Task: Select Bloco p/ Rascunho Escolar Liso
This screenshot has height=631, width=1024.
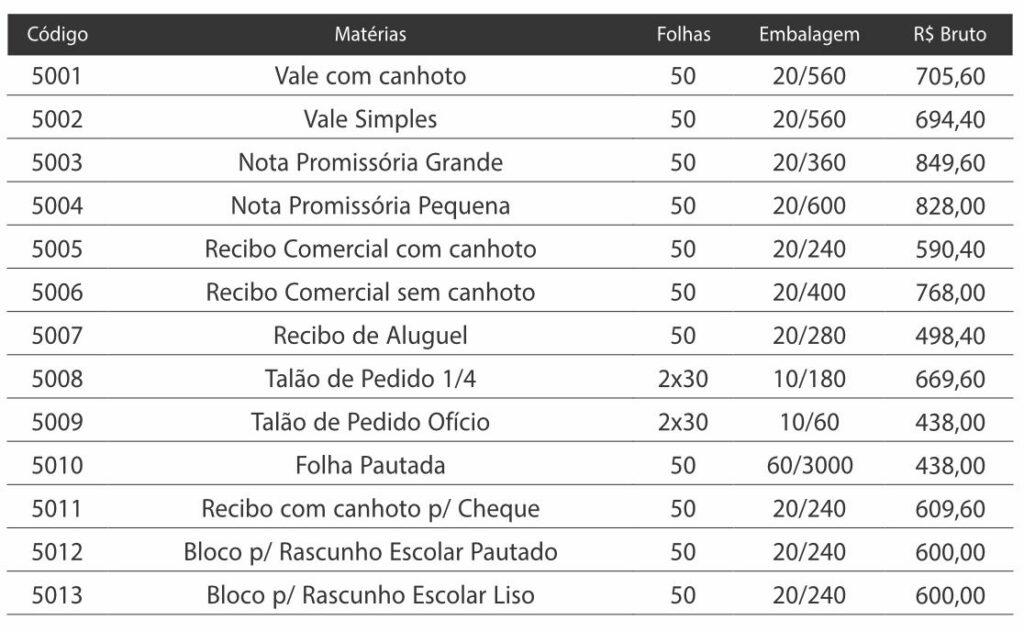Action: pos(370,596)
